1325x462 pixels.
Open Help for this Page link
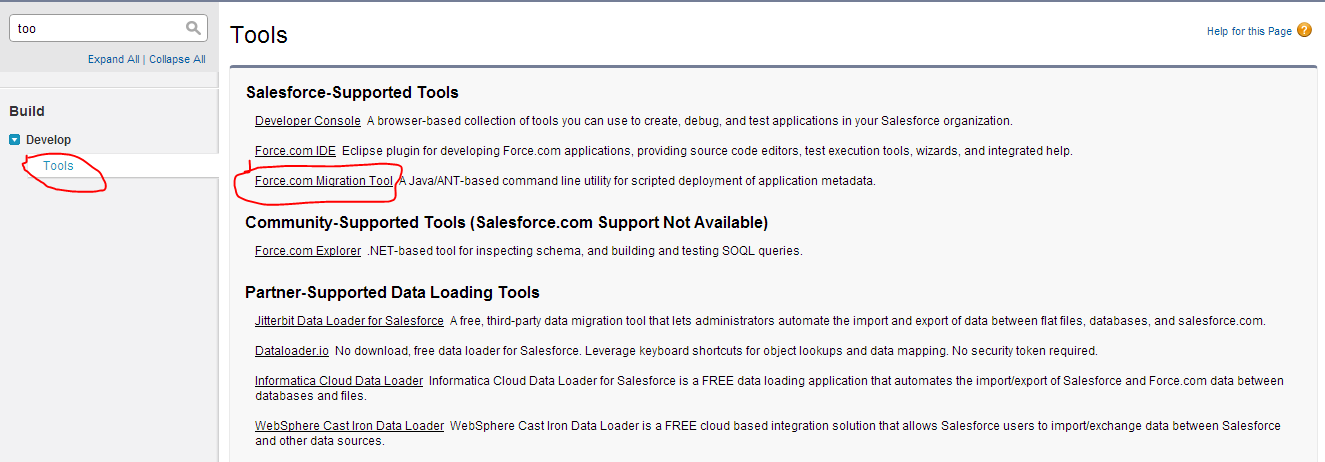[1249, 31]
